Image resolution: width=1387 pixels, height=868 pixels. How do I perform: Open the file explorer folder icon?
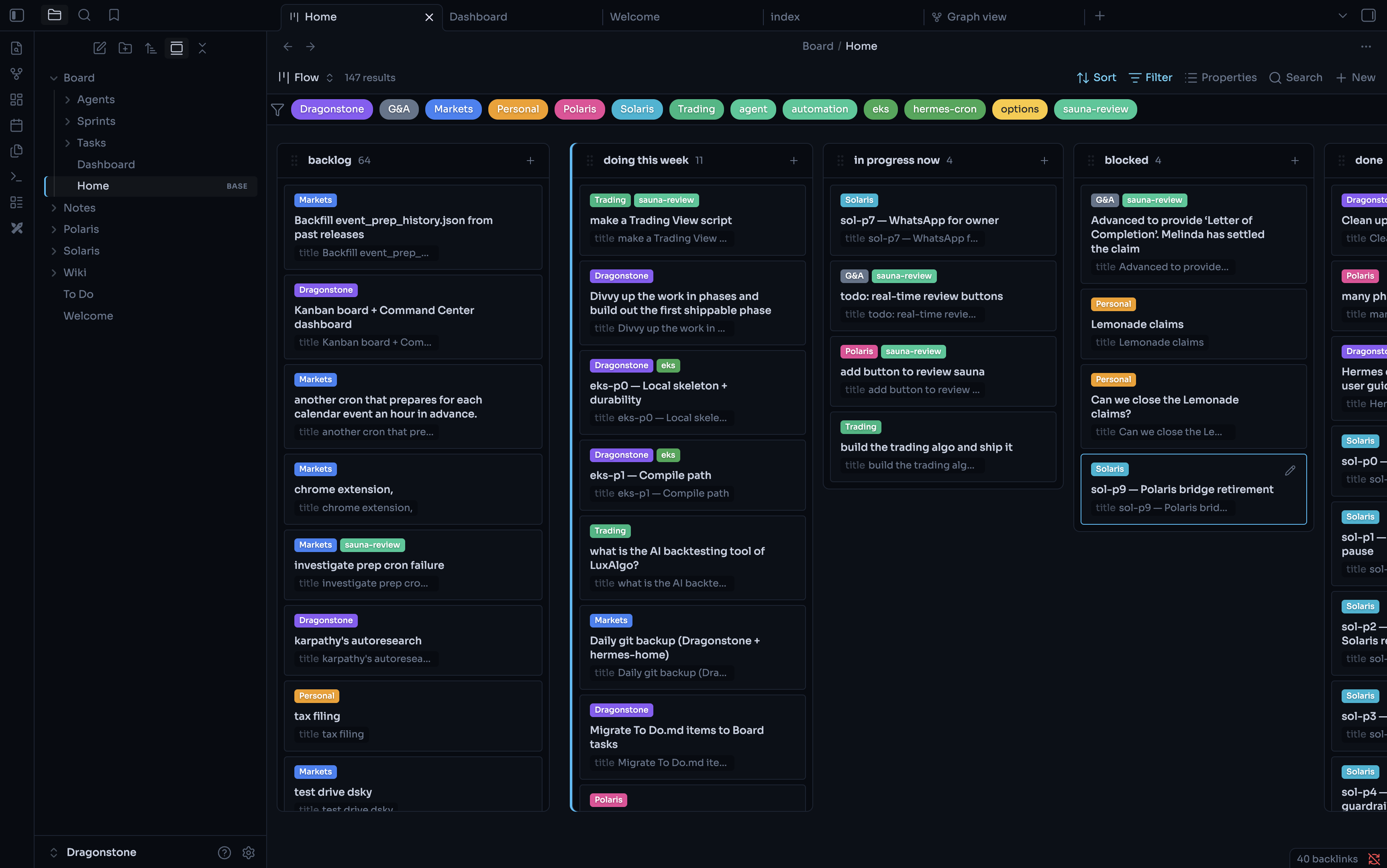tap(55, 16)
